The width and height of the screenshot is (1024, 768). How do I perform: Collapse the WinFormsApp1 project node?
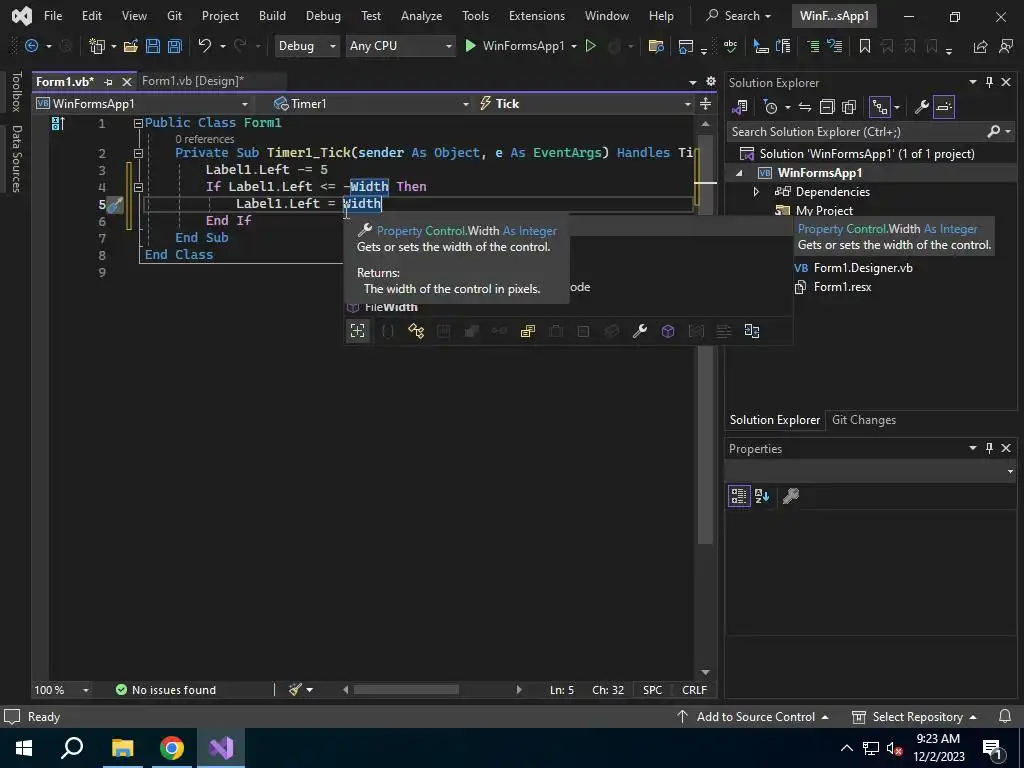point(739,173)
